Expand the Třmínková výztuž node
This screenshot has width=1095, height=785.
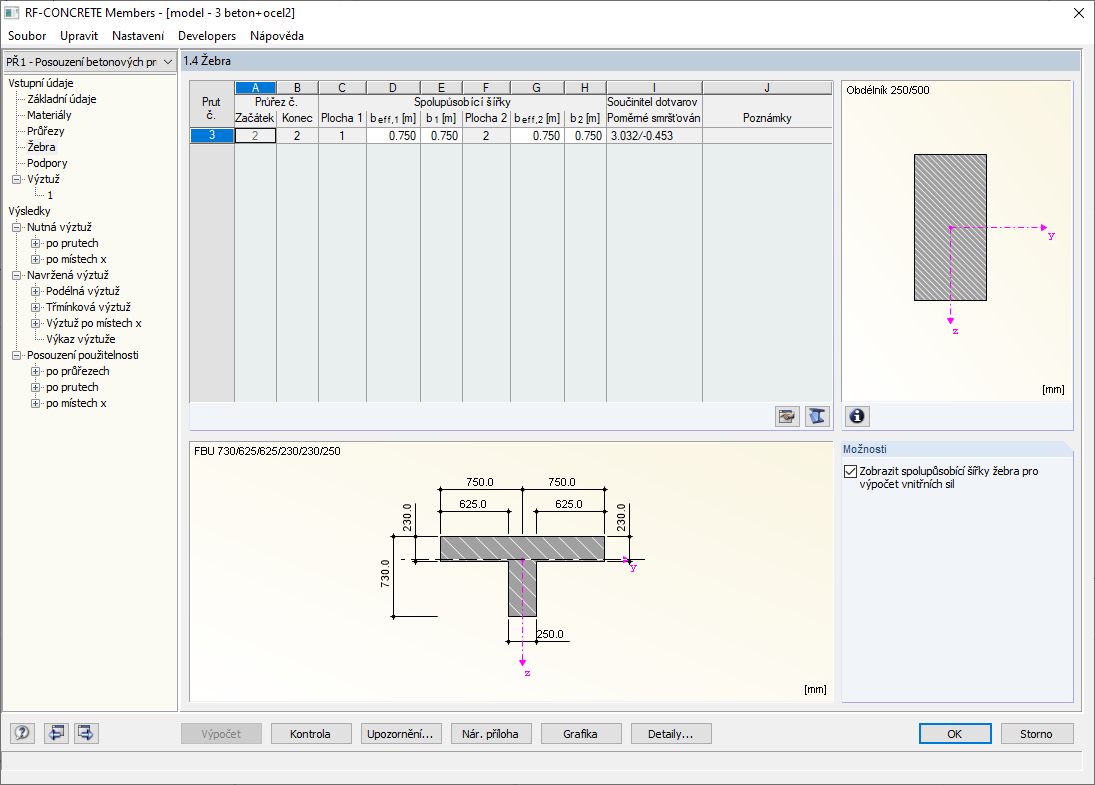pyautogui.click(x=36, y=307)
